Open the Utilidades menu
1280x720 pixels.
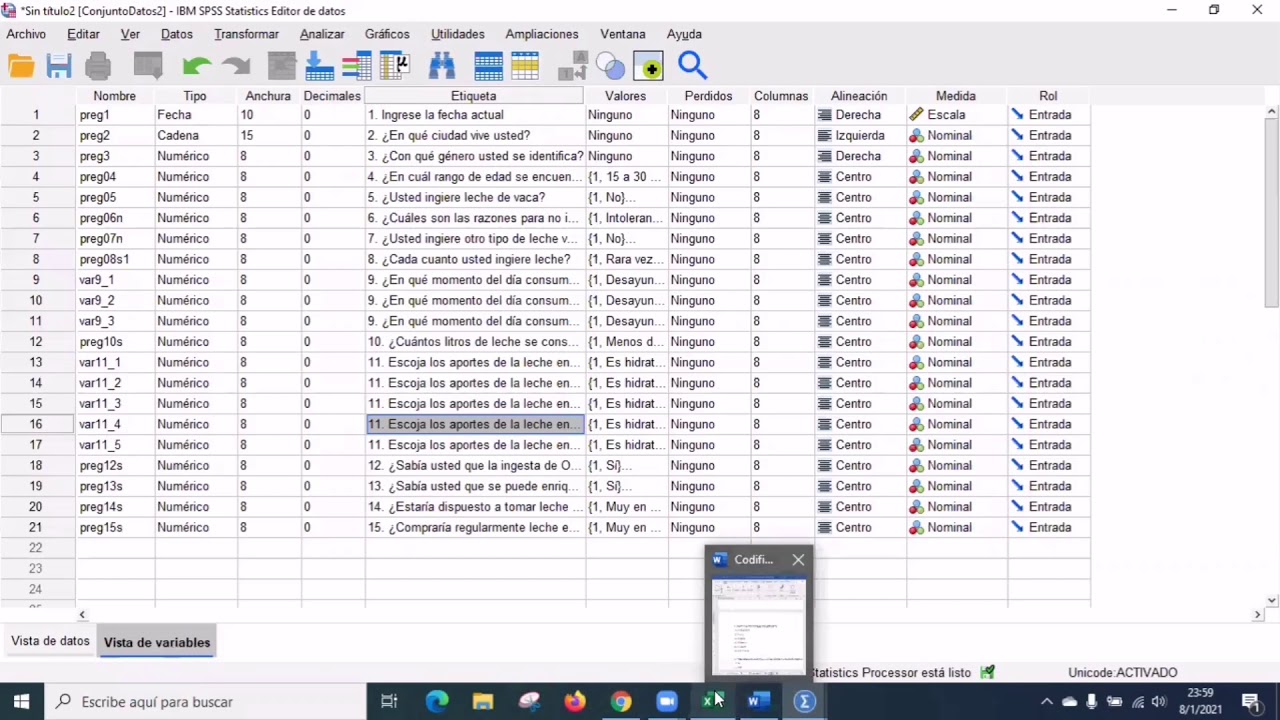pos(458,34)
